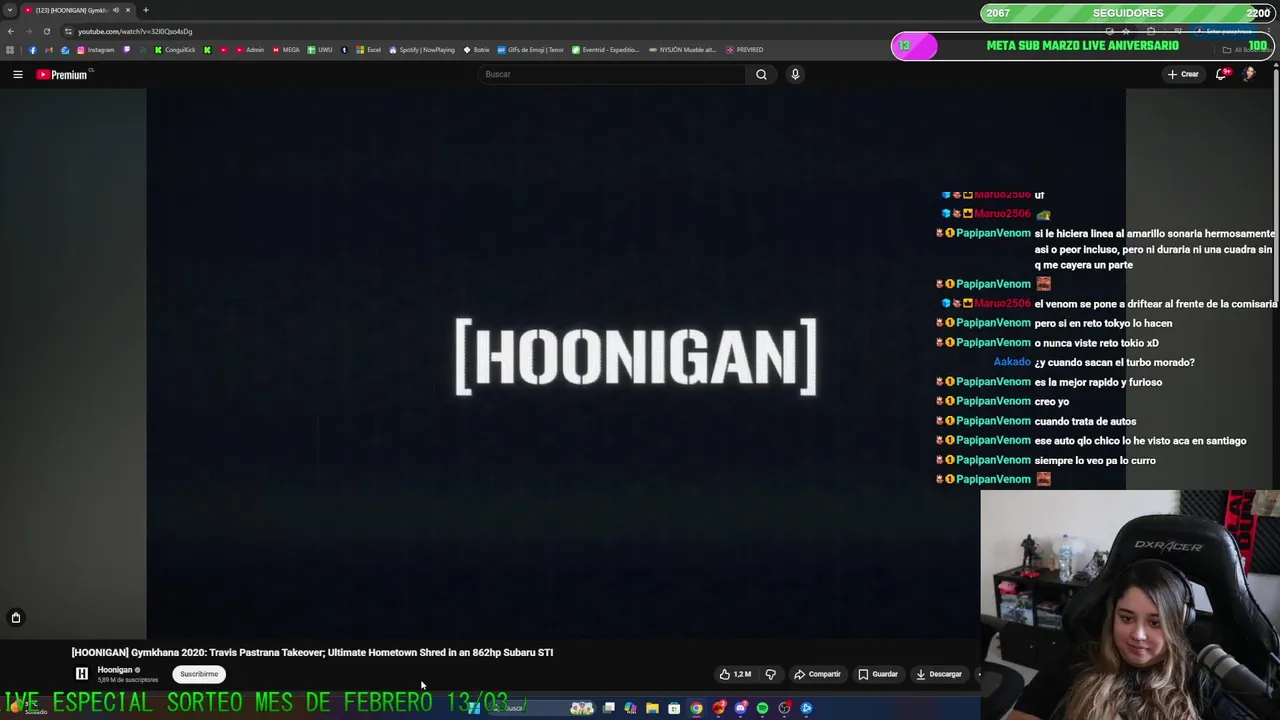This screenshot has height=720, width=1280.
Task: Open the UWU bookmark
Action: [320, 50]
